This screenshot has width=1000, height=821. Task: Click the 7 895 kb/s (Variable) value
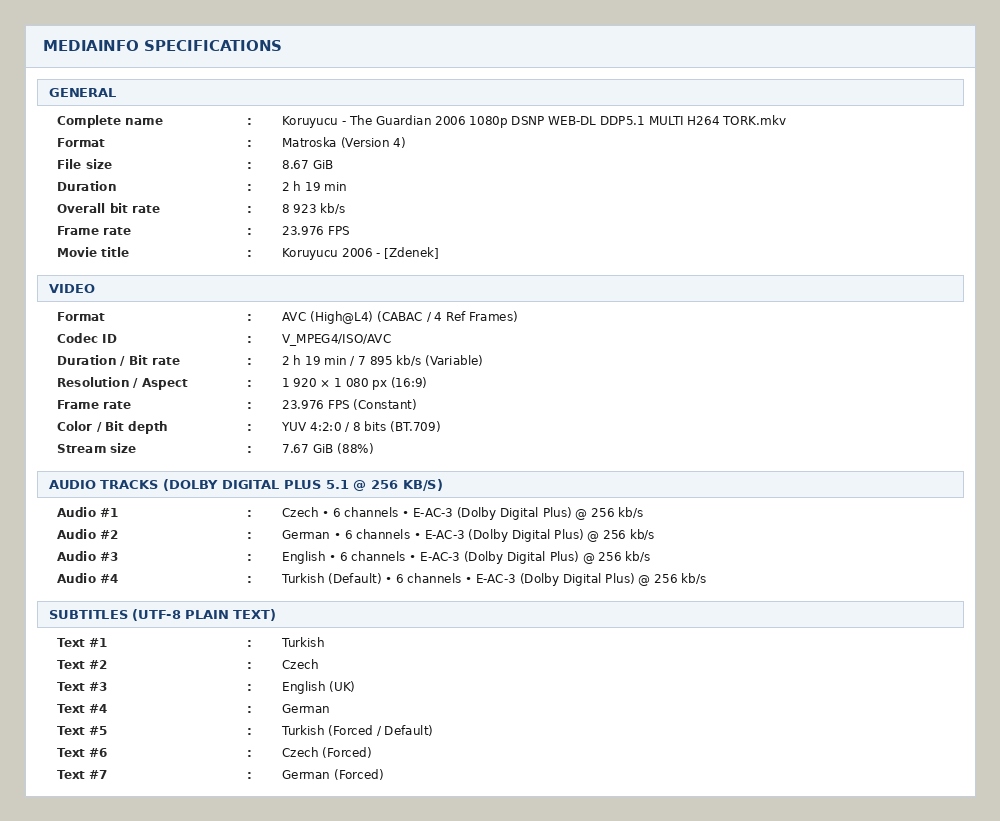click(420, 360)
